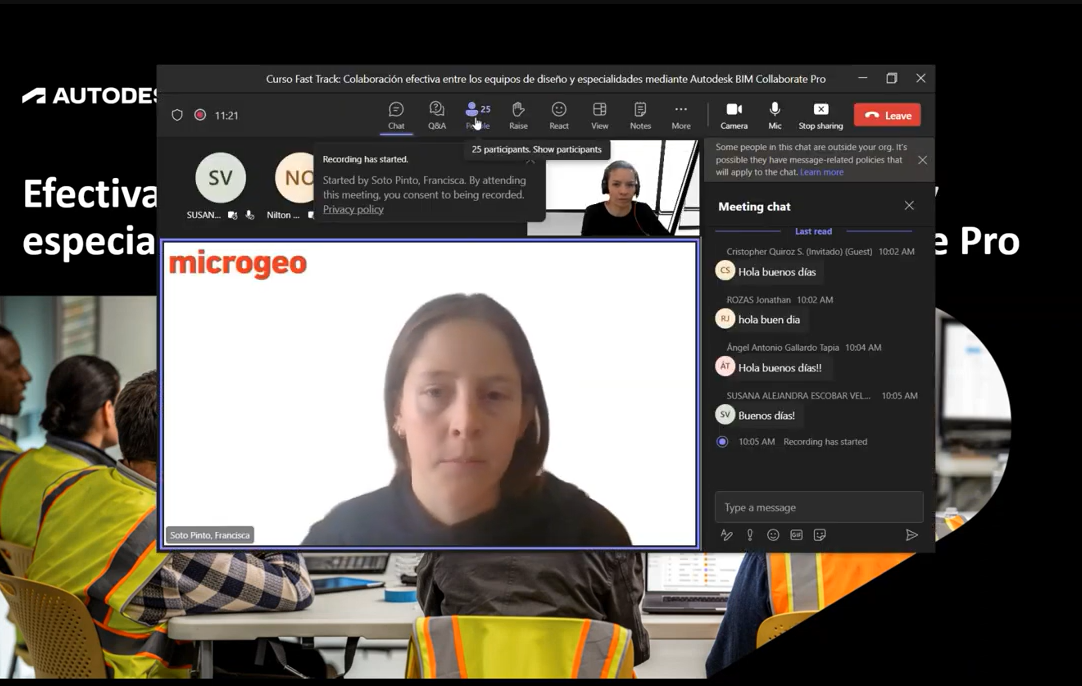Image resolution: width=1082 pixels, height=686 pixels.
Task: Click the RJ avatar in chat
Action: pyautogui.click(x=725, y=318)
